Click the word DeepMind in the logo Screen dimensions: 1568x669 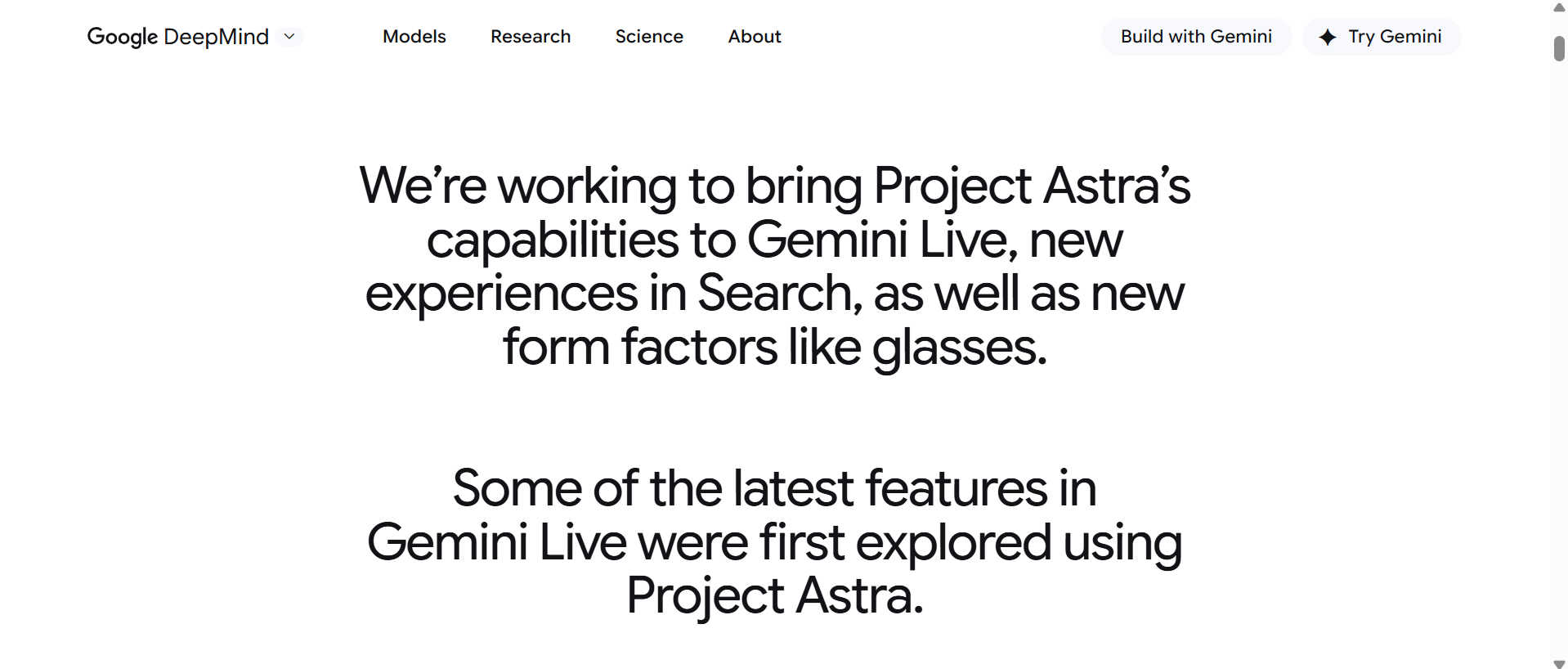click(x=217, y=37)
